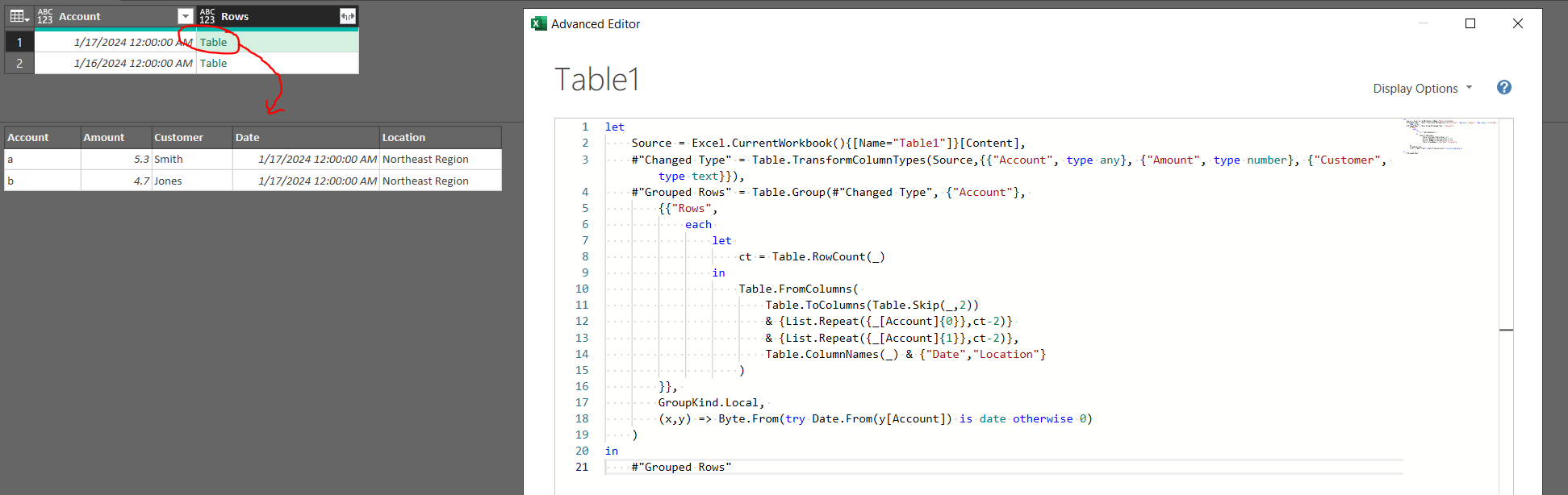Click the Account header in preview table
Viewport: 1568px width, 495px height.
[43, 137]
